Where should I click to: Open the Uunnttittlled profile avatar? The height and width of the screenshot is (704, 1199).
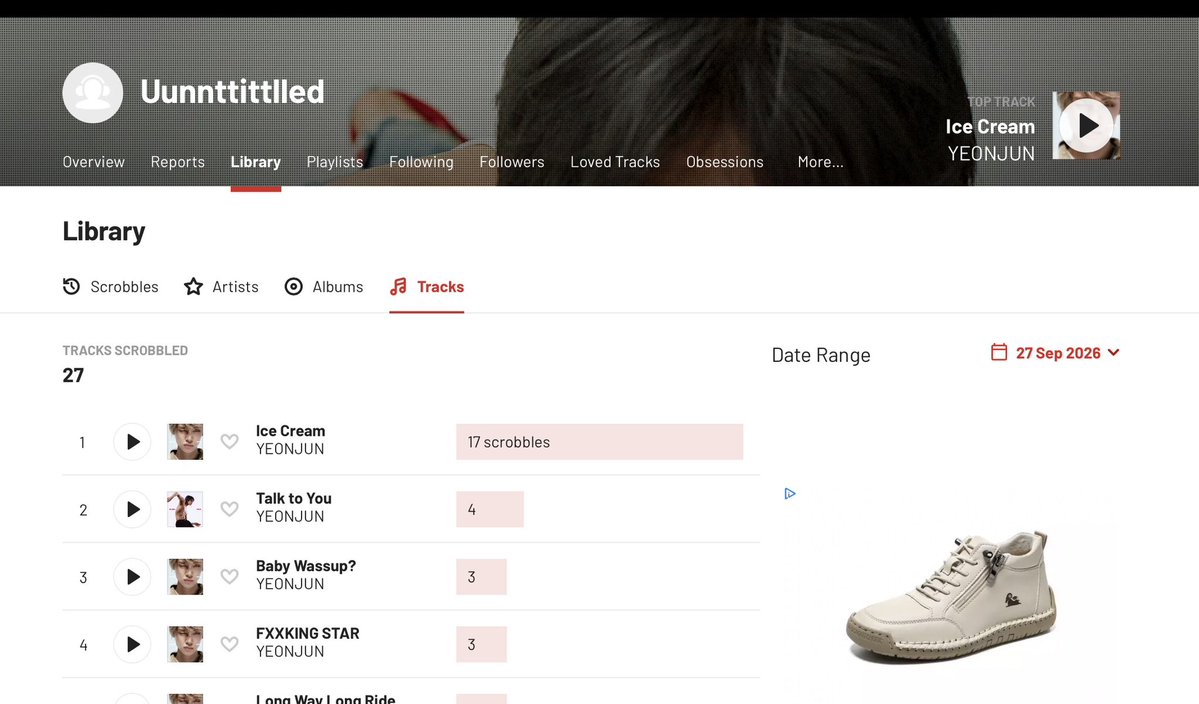coord(93,92)
